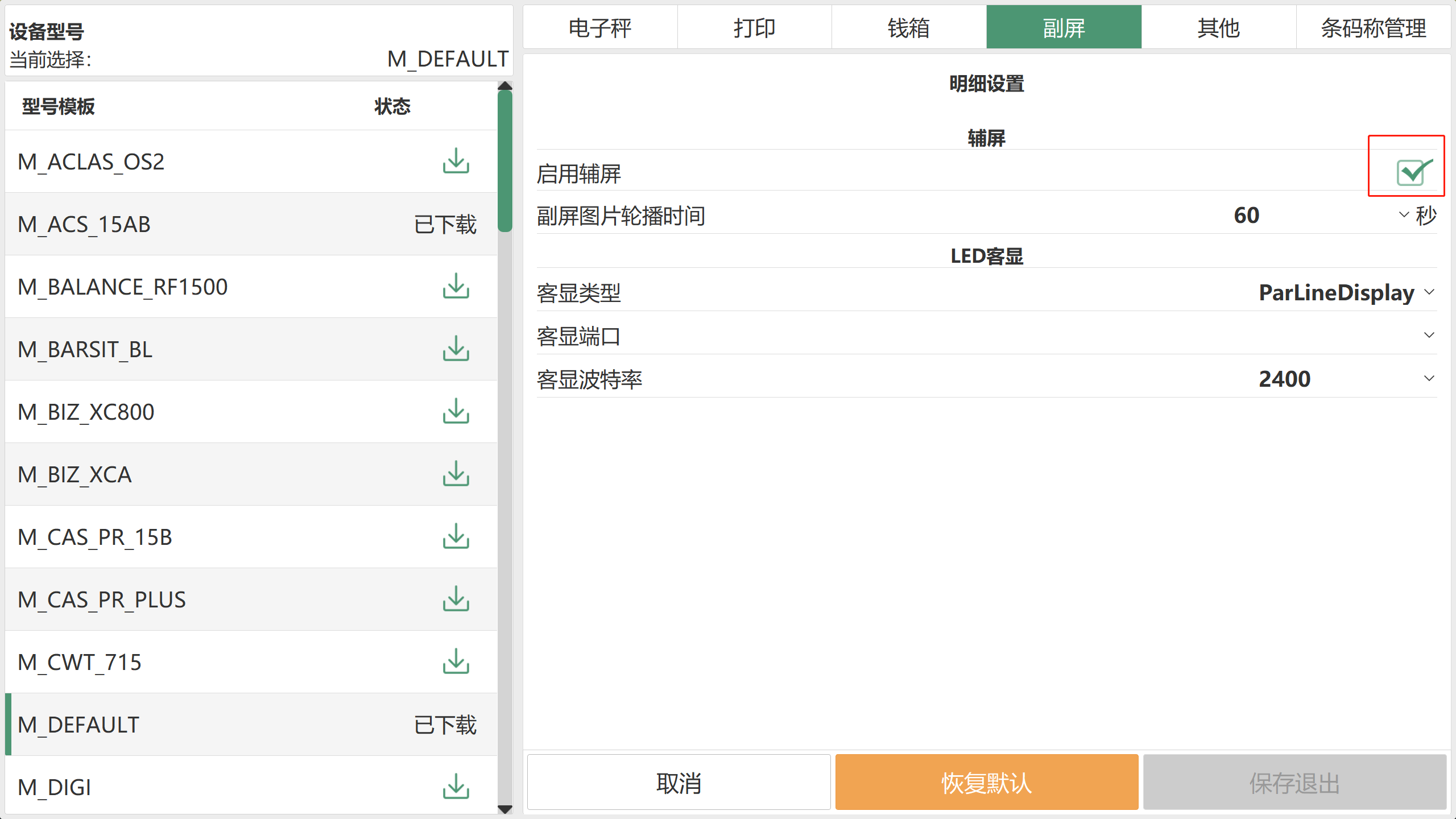The width and height of the screenshot is (1456, 819).
Task: Click the 保存退出 button
Action: 1294,783
